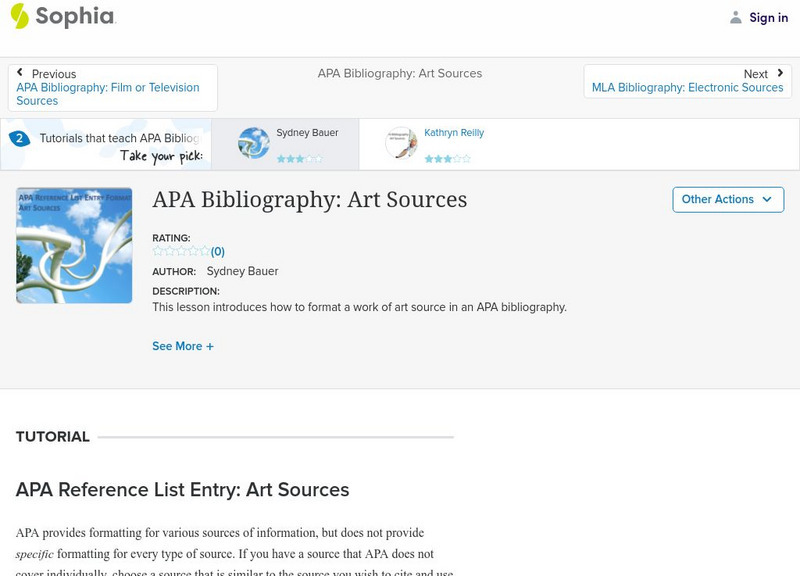This screenshot has width=800, height=576.
Task: Click Kathryn Reilly's avatar image
Action: pos(401,143)
